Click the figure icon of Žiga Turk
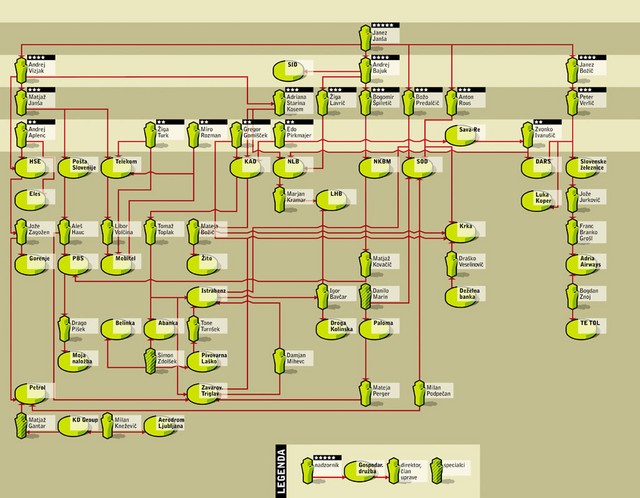Screen dimensions: 640x498 tap(150, 135)
